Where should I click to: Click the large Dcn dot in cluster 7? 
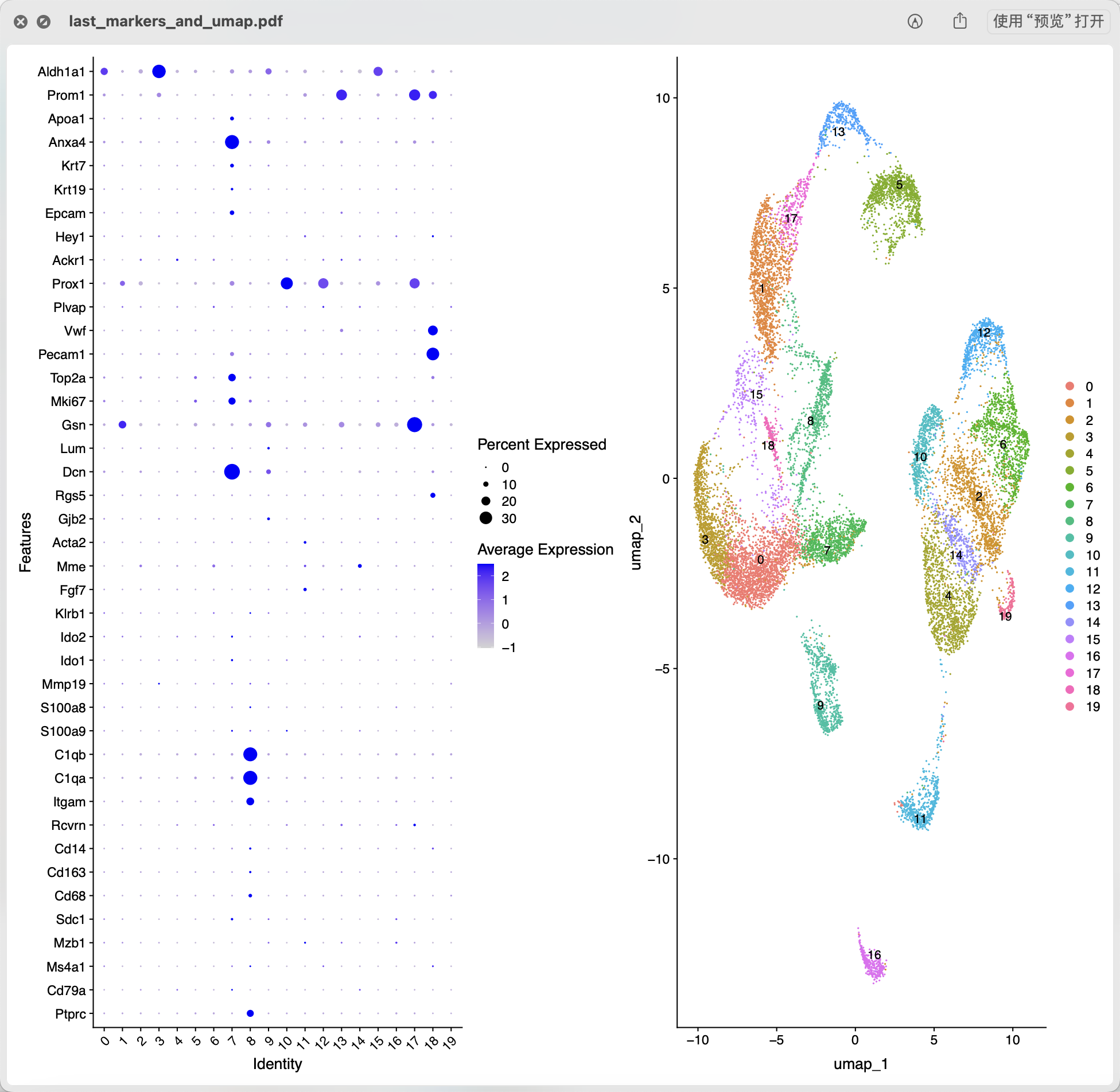[232, 472]
